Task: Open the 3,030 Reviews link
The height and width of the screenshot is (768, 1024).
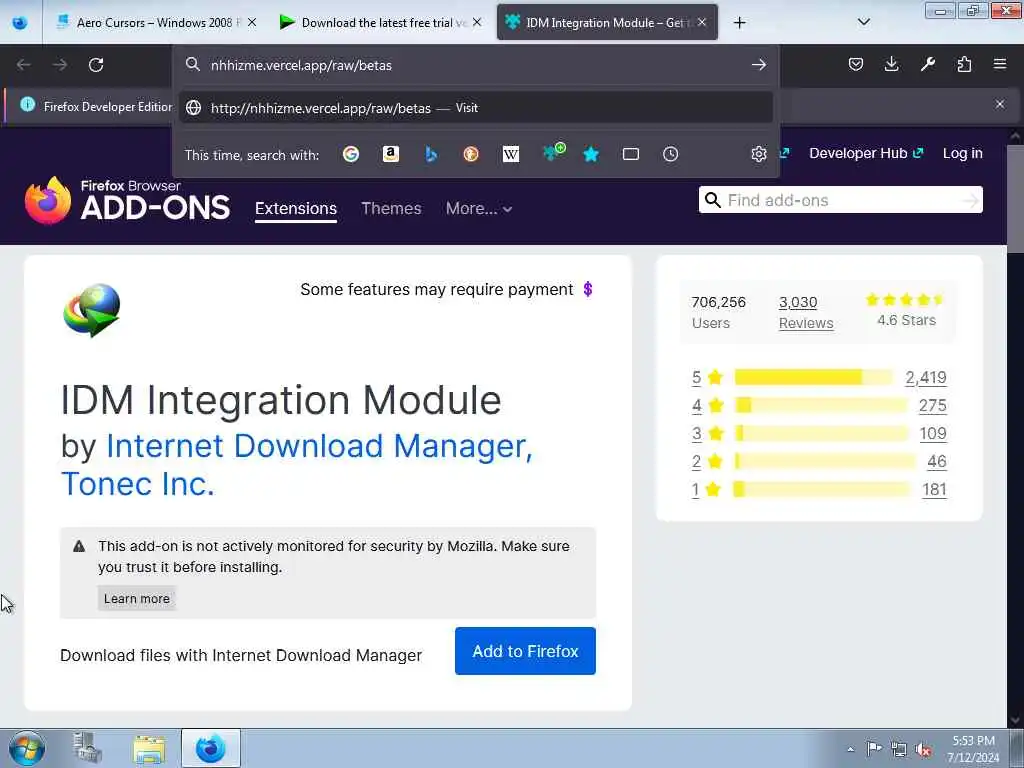Action: coord(806,313)
